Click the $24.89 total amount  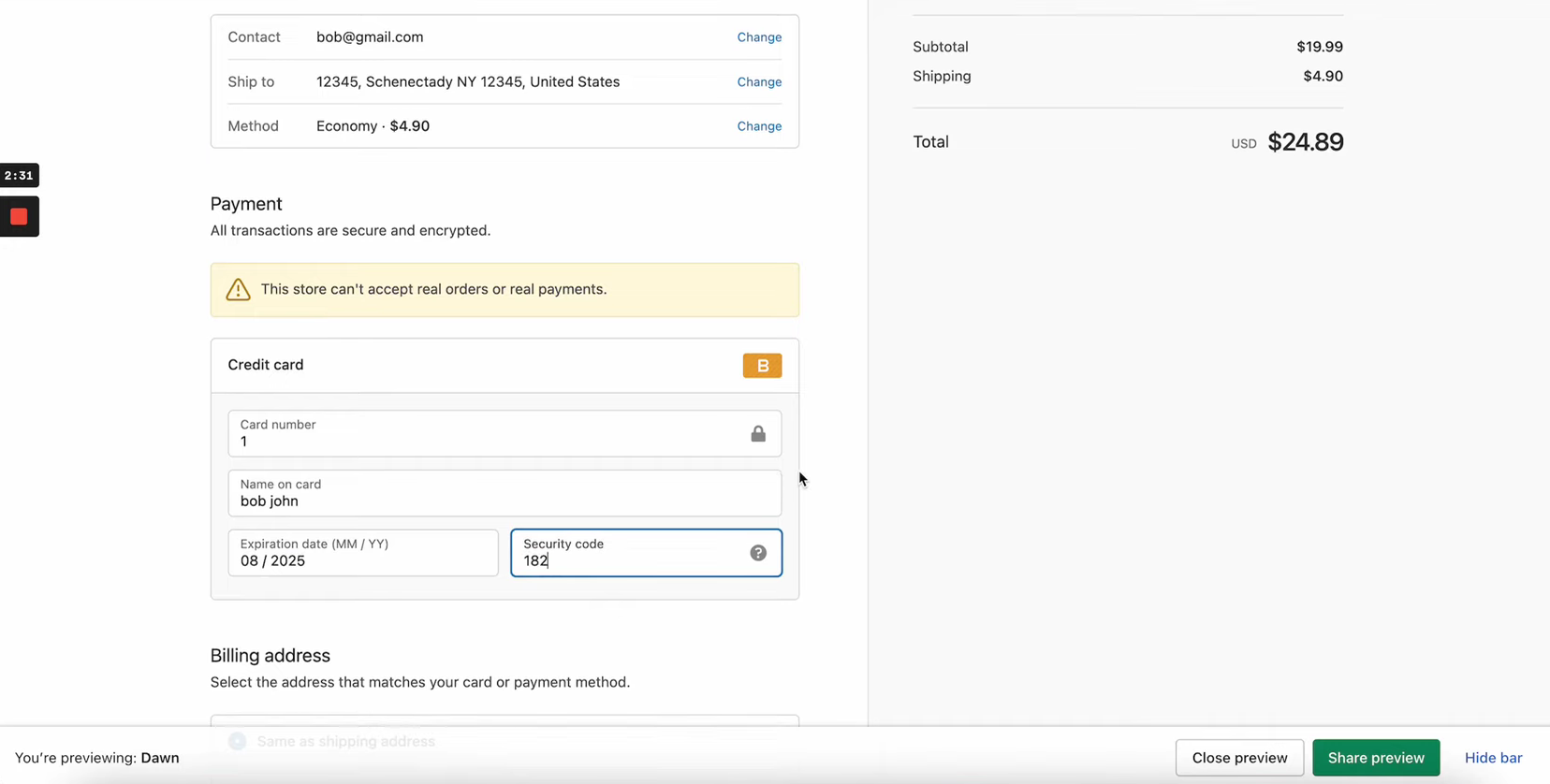(x=1306, y=142)
